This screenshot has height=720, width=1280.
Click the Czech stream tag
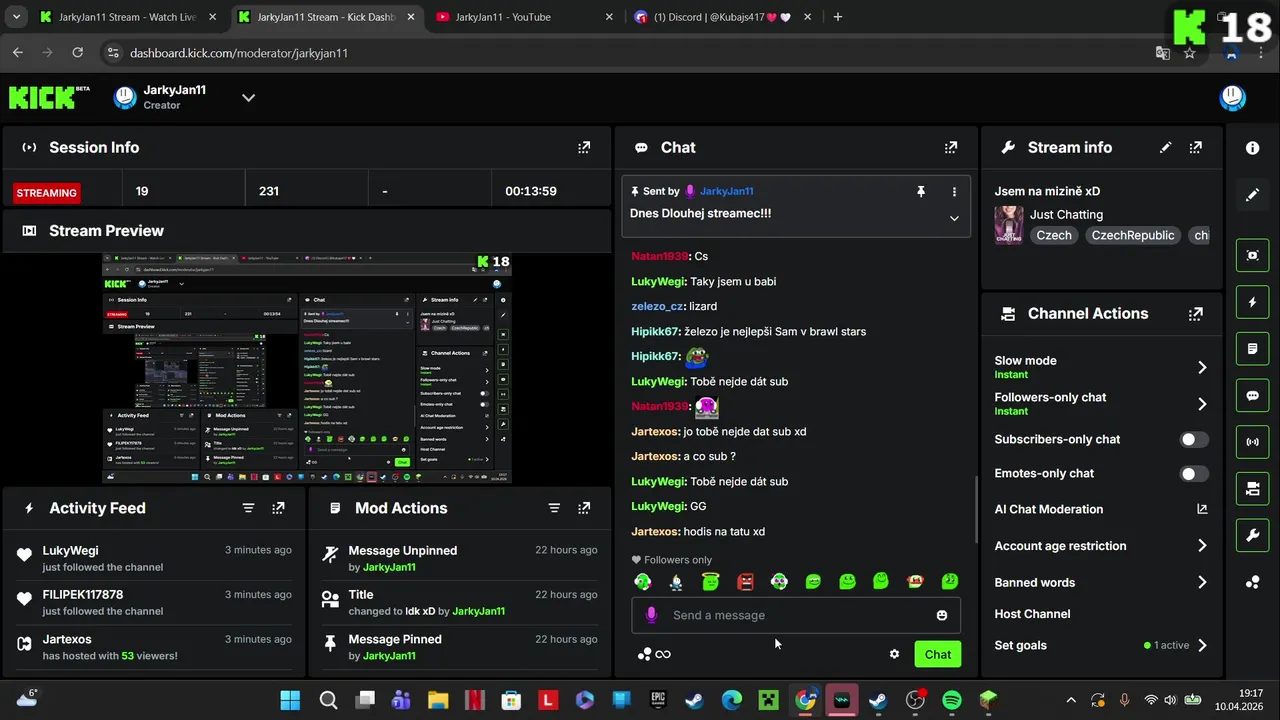coord(1054,235)
